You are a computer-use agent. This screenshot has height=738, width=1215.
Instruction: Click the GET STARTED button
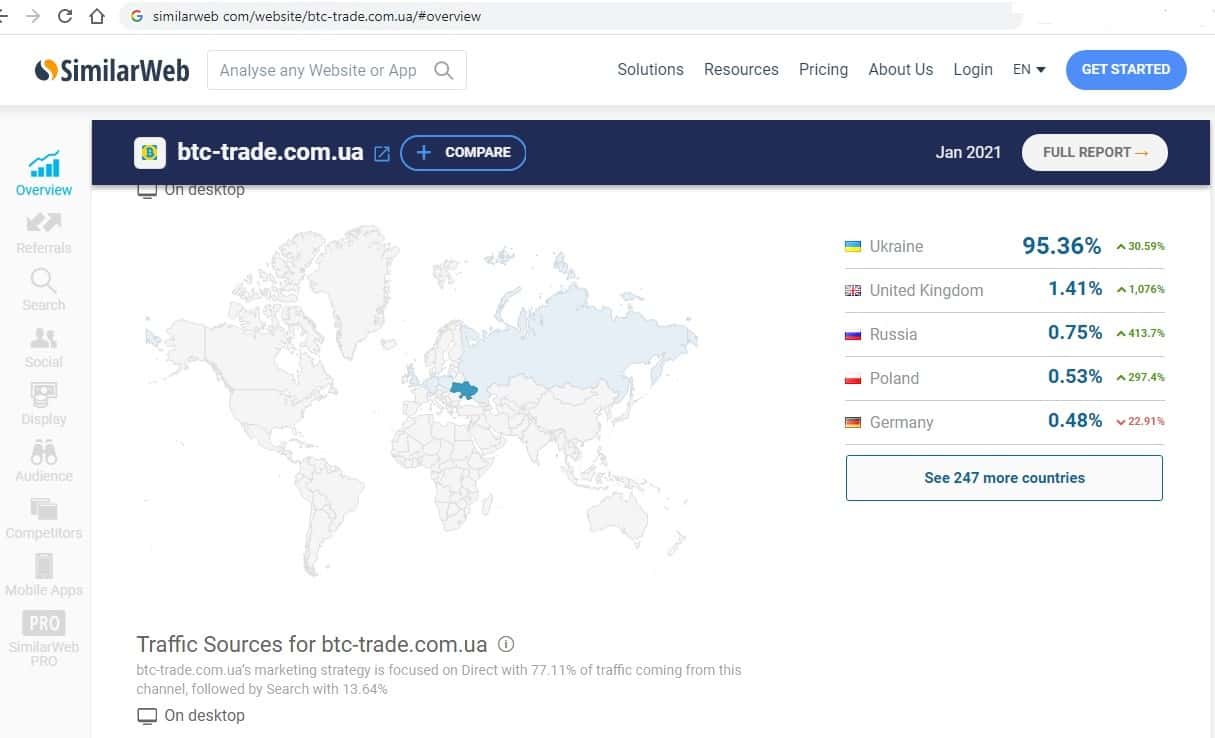(1126, 70)
